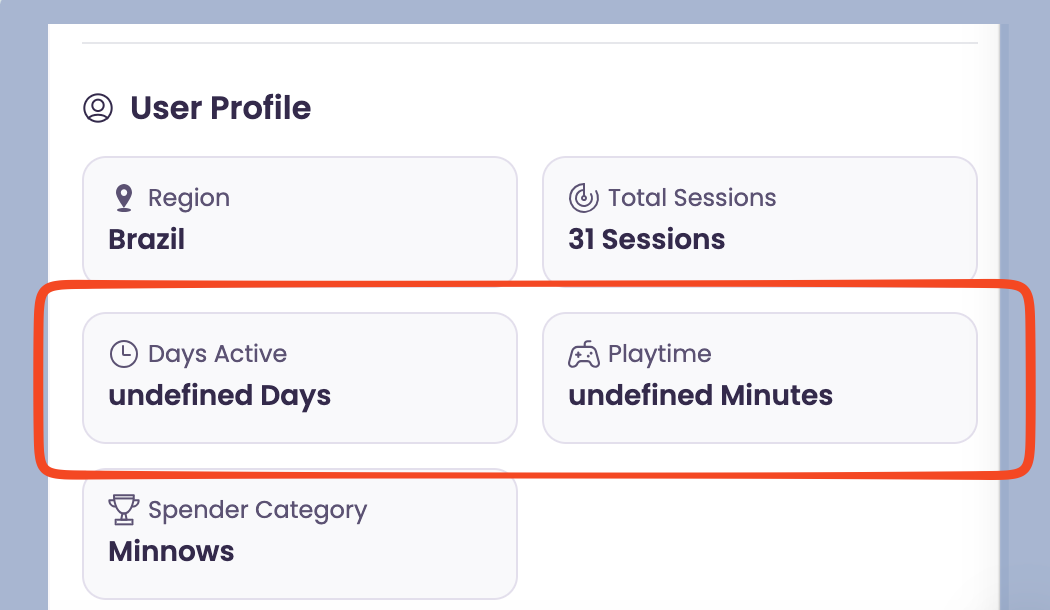Click the Region map pin icon
Viewport: 1050px width, 610px height.
tap(123, 198)
